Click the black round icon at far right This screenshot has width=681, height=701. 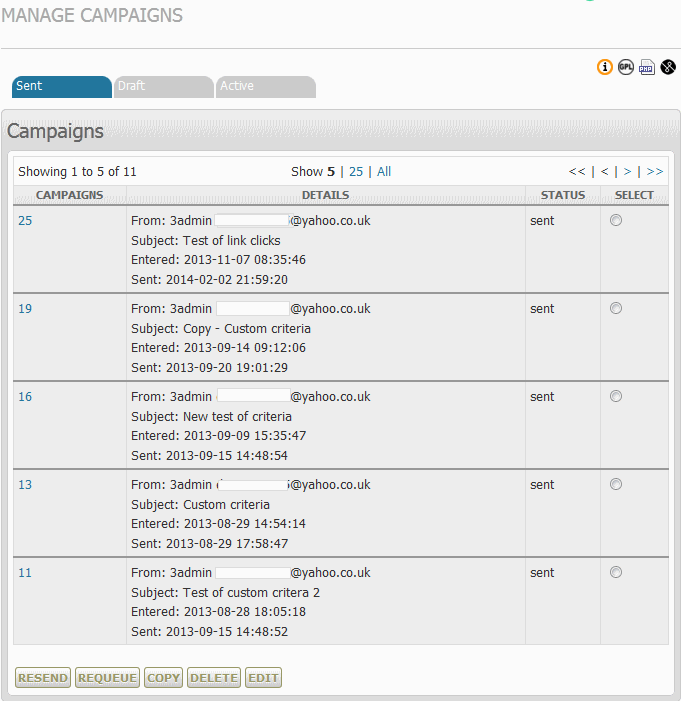[668, 67]
